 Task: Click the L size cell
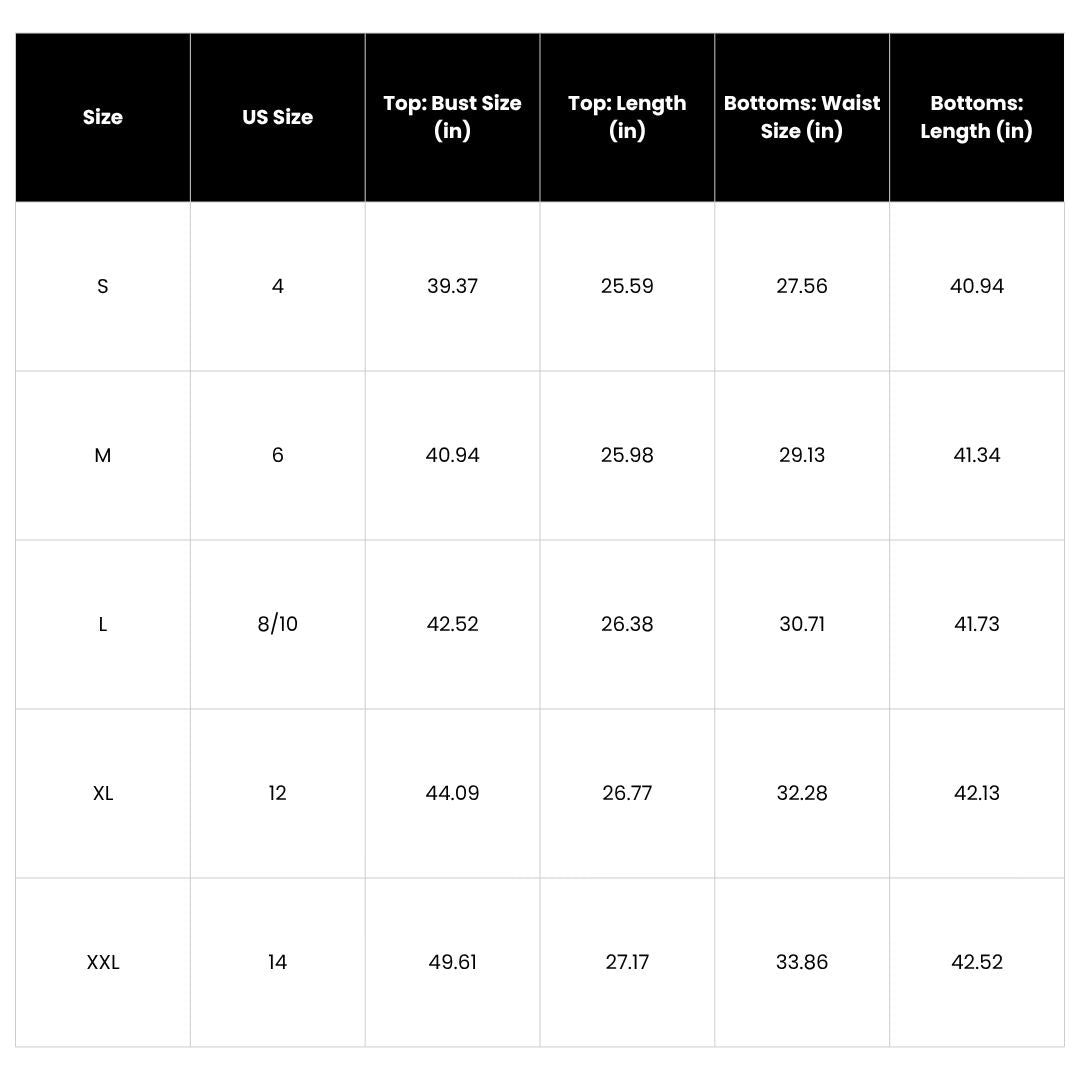pyautogui.click(x=103, y=625)
